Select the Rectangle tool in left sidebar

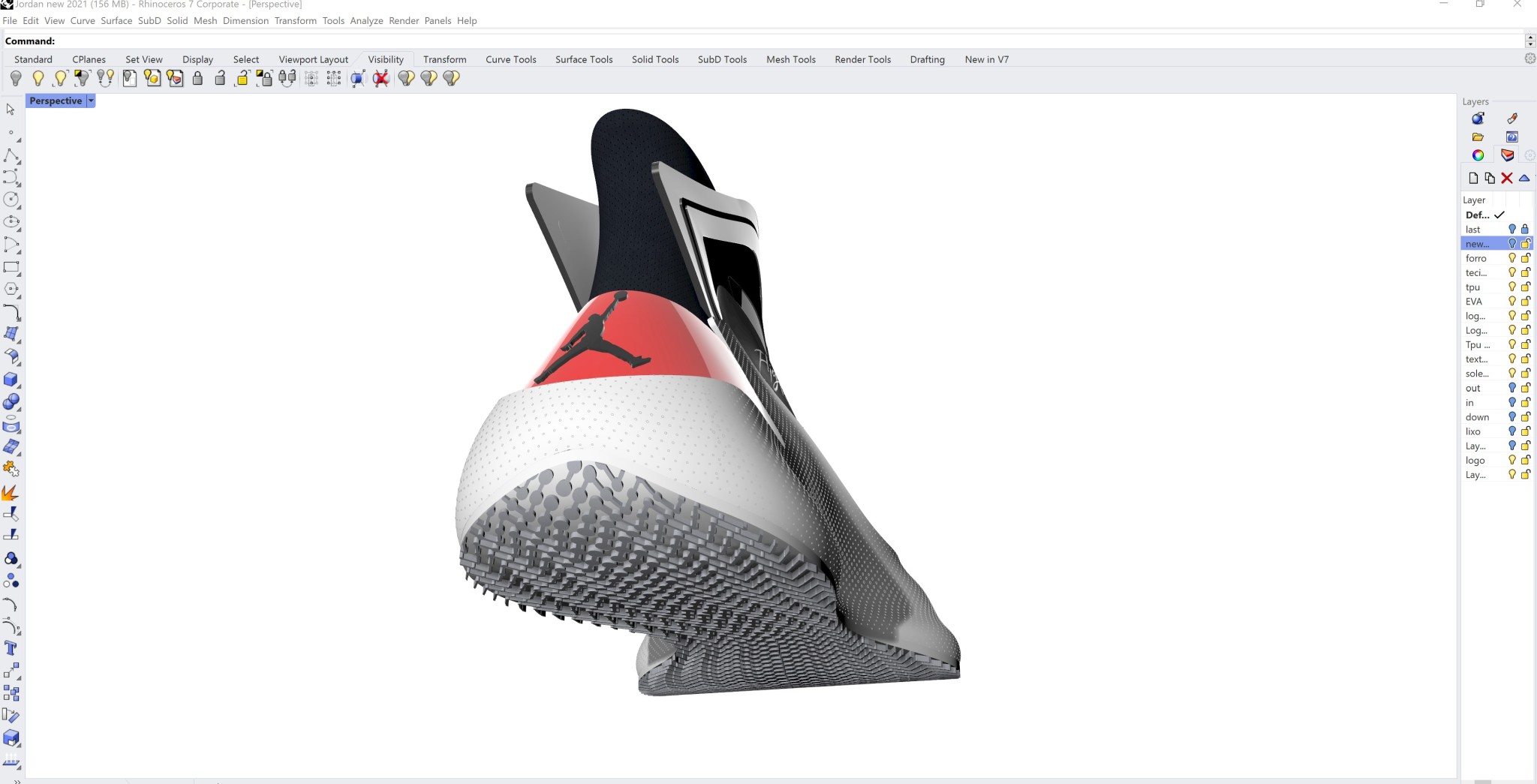pos(11,267)
